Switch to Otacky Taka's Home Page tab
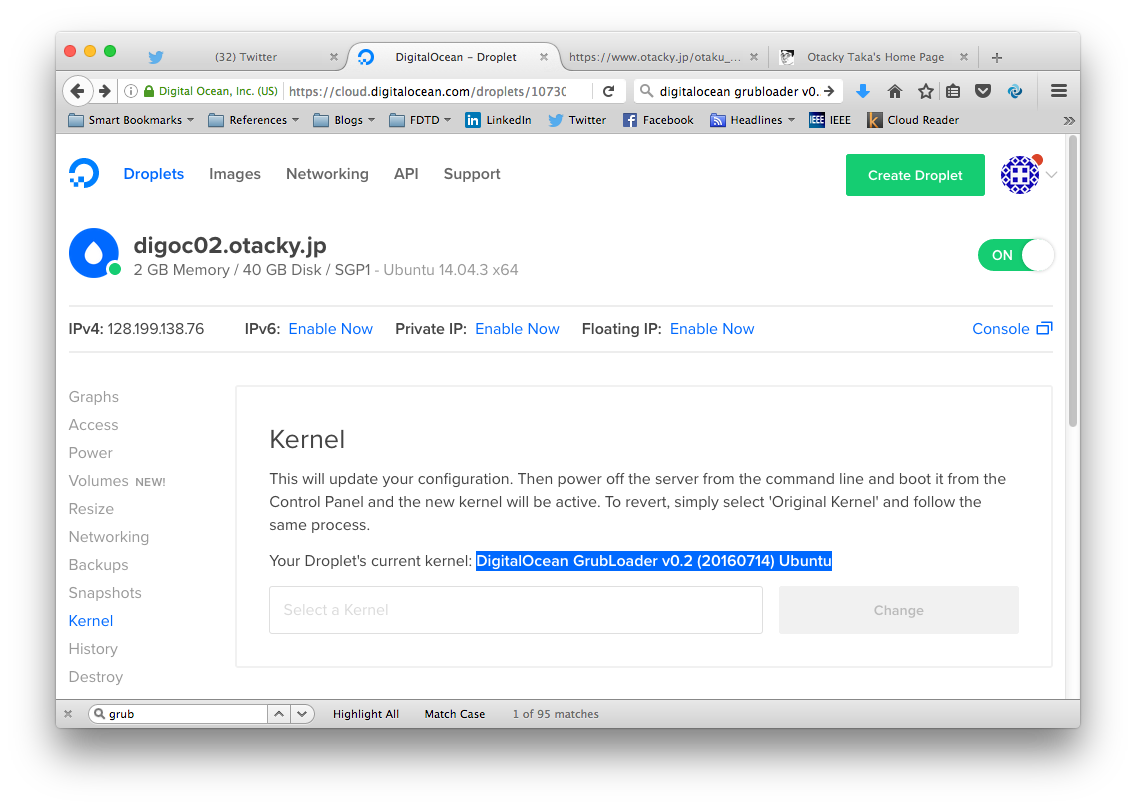 tap(875, 57)
